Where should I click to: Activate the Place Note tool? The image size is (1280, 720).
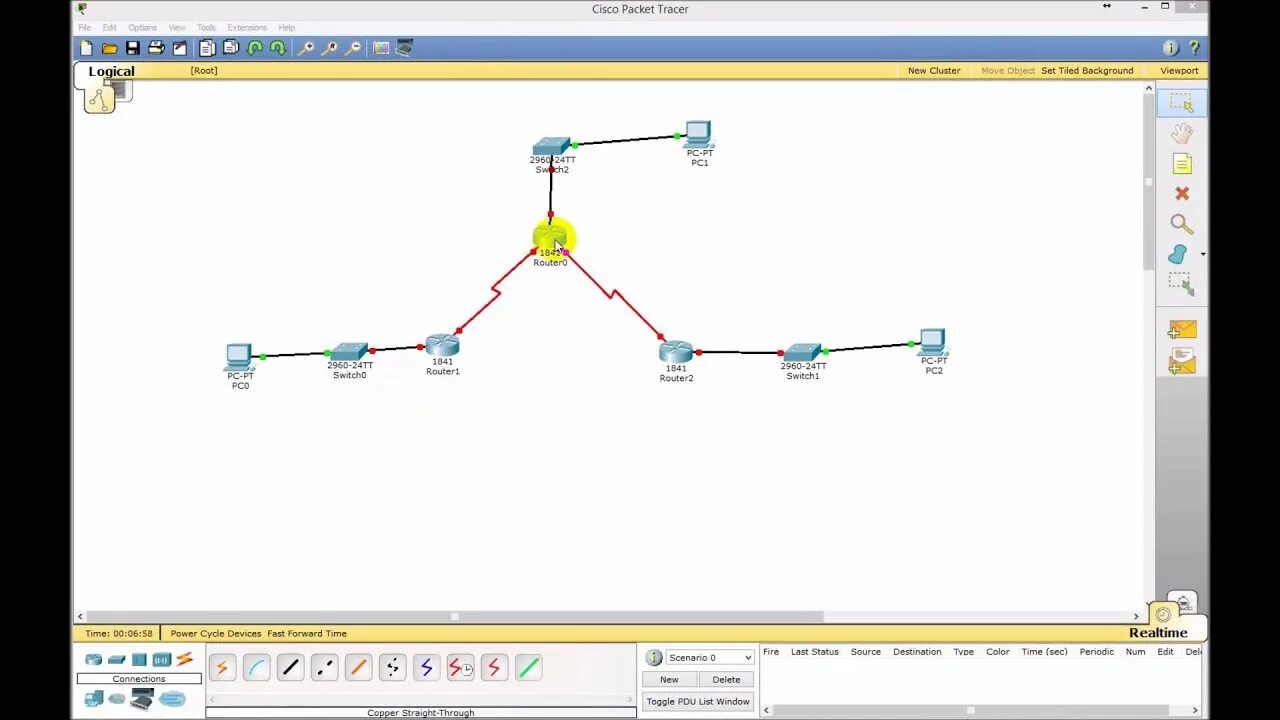point(1182,164)
